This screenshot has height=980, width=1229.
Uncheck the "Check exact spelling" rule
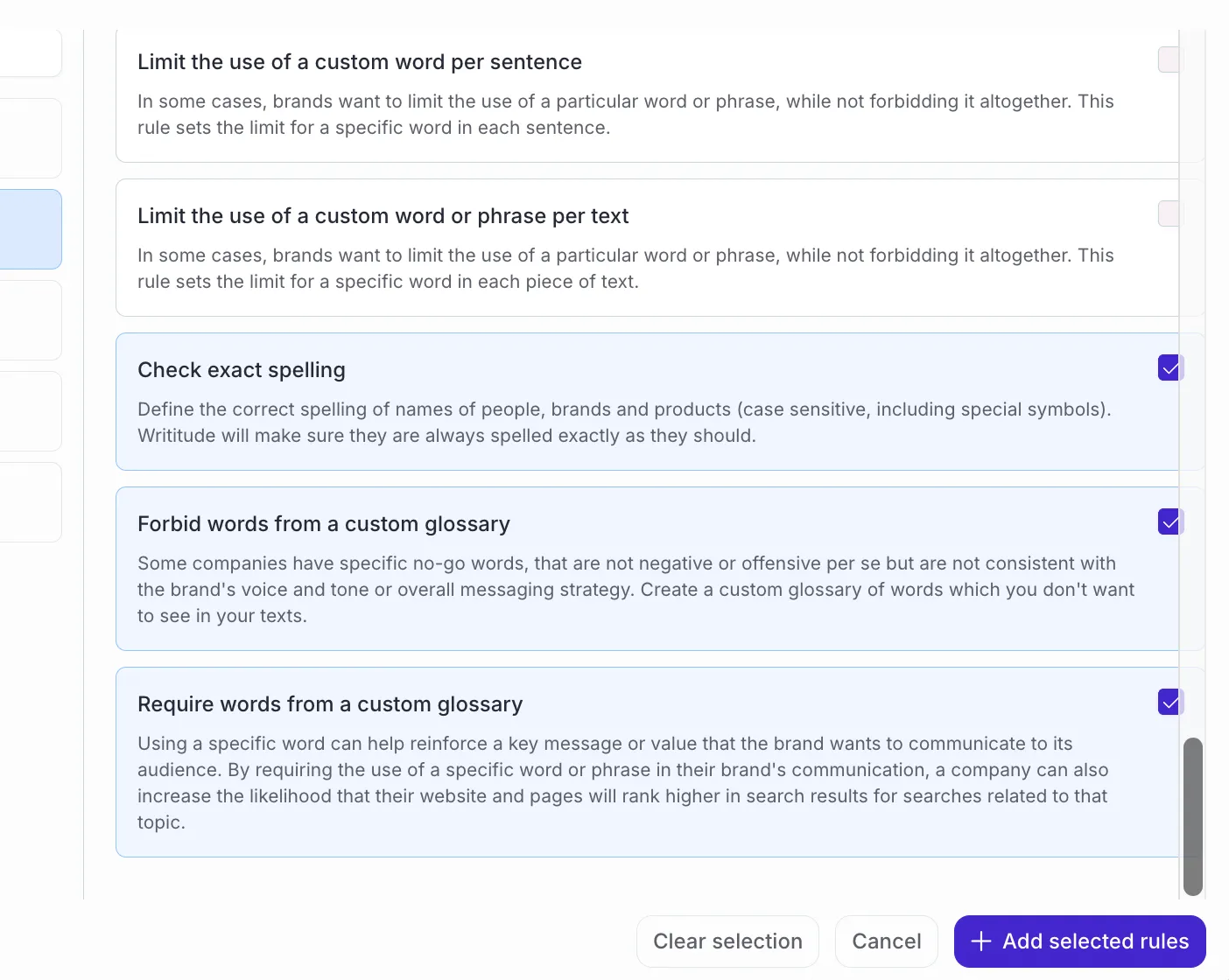(1169, 367)
